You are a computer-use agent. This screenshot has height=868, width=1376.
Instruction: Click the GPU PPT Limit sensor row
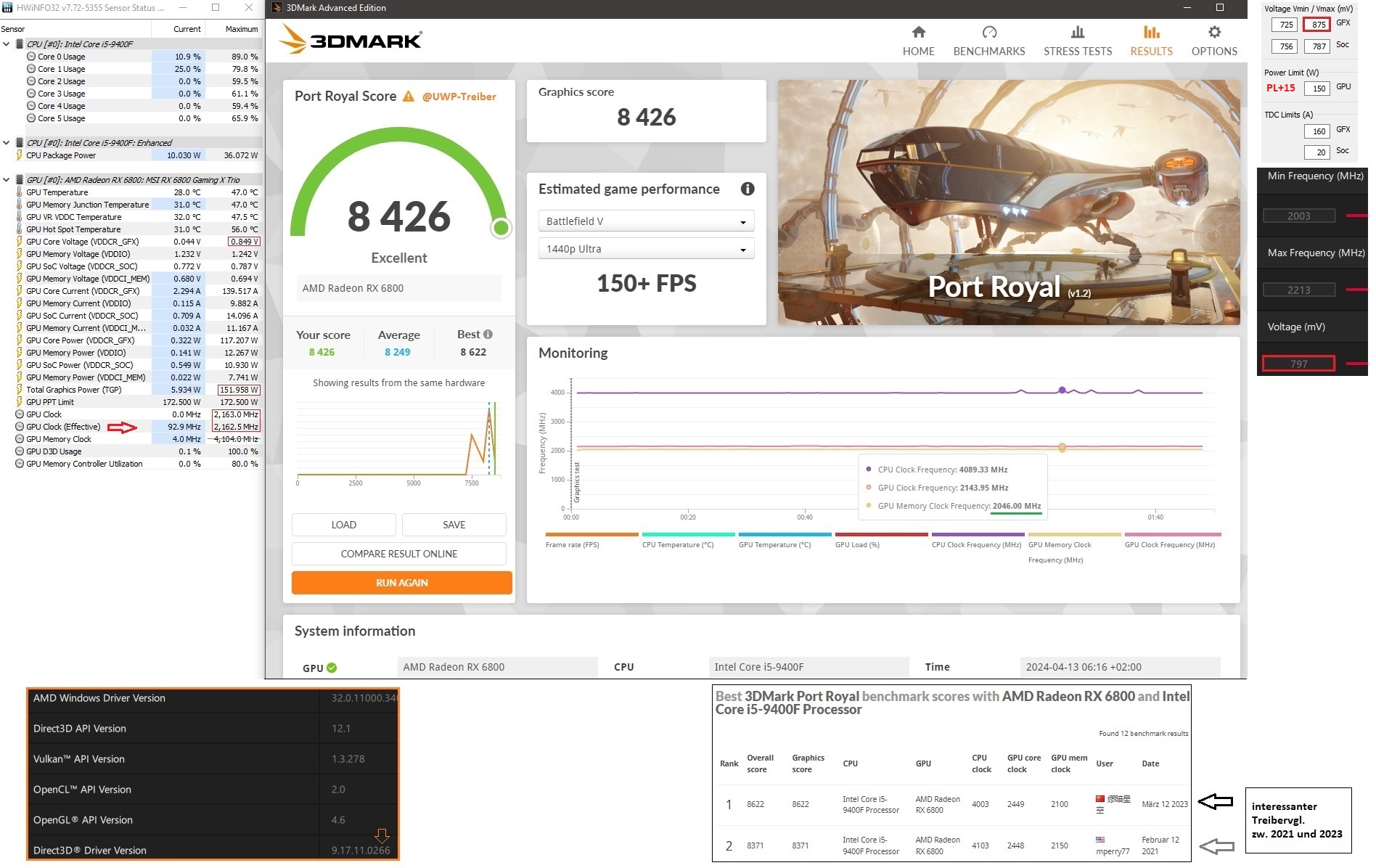point(131,402)
